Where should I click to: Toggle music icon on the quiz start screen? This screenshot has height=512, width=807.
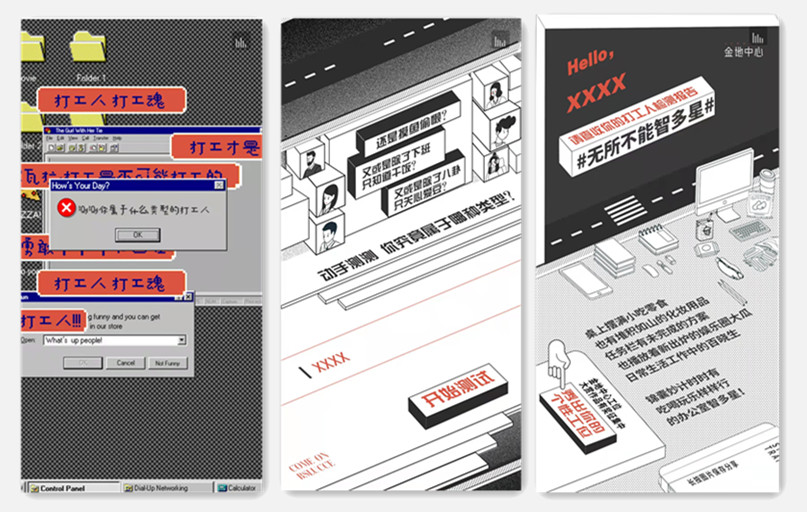[500, 40]
